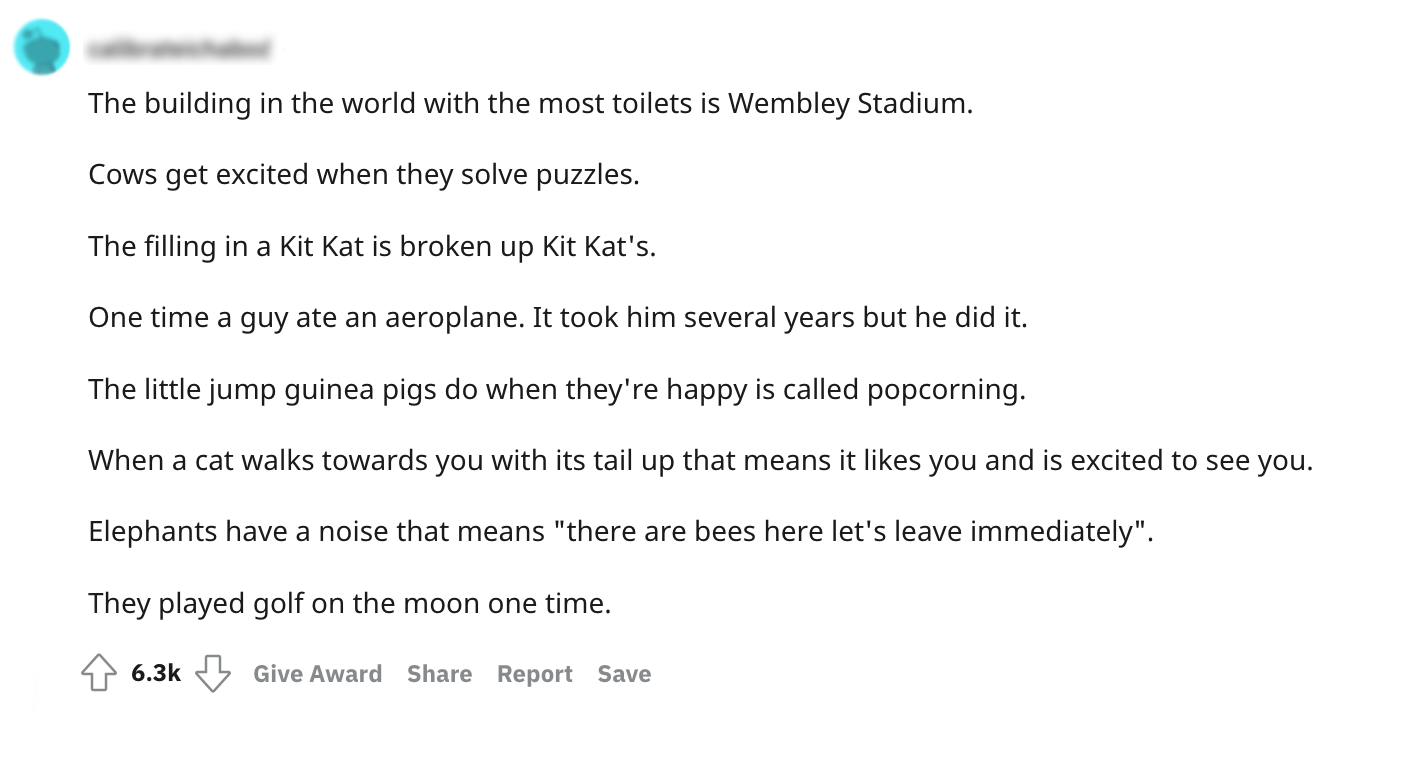Click the sentence about eating an aeroplane

(557, 318)
